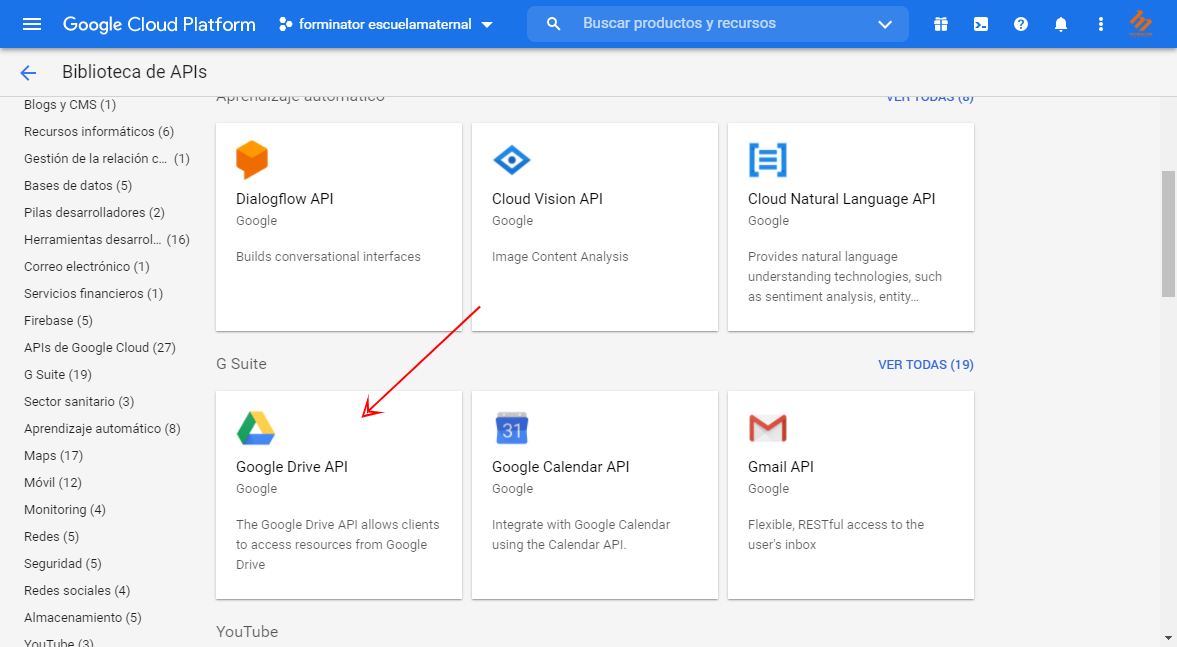View all 19 G Suite APIs

926,364
